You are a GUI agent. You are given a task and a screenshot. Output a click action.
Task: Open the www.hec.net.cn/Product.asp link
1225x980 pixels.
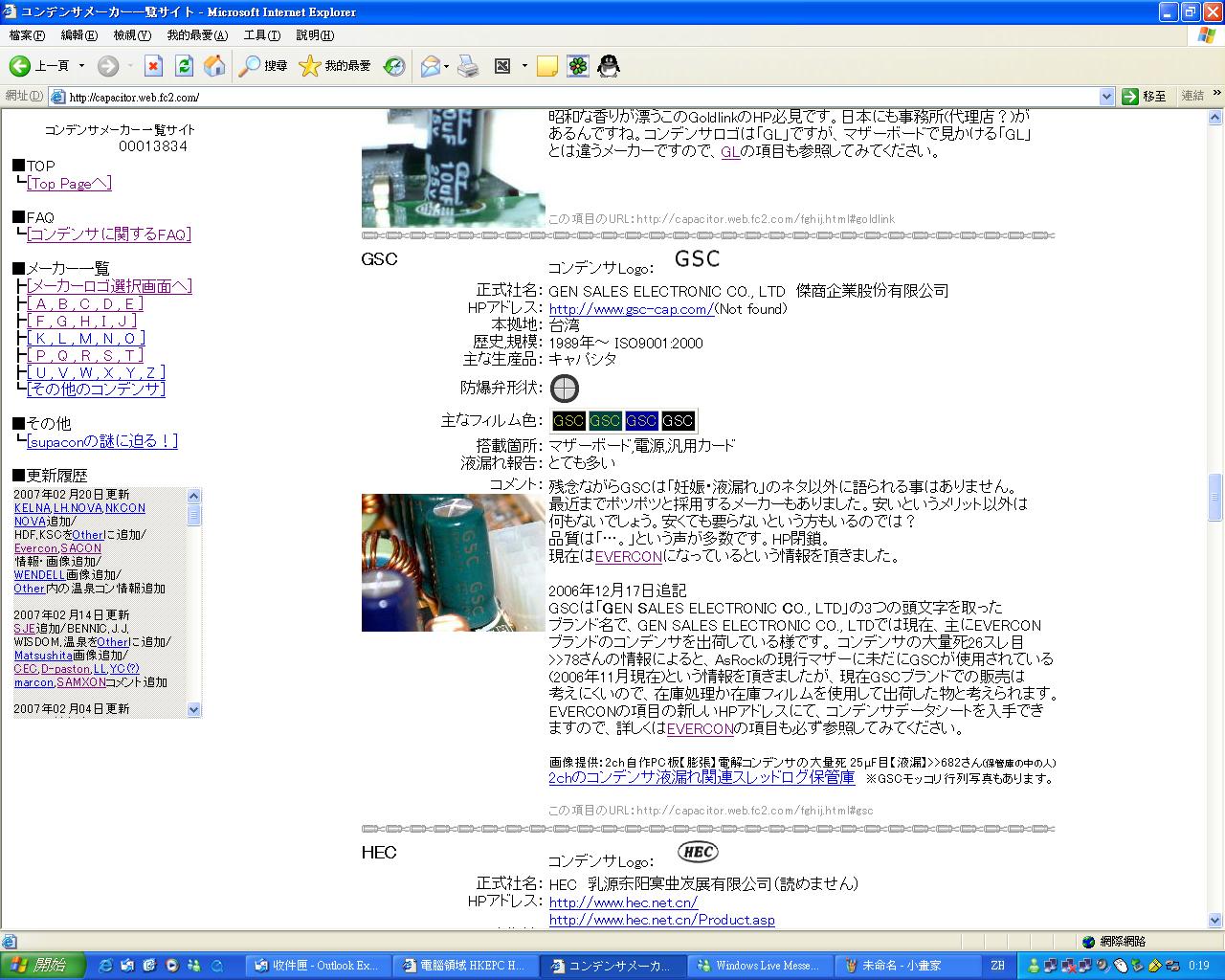pos(662,920)
